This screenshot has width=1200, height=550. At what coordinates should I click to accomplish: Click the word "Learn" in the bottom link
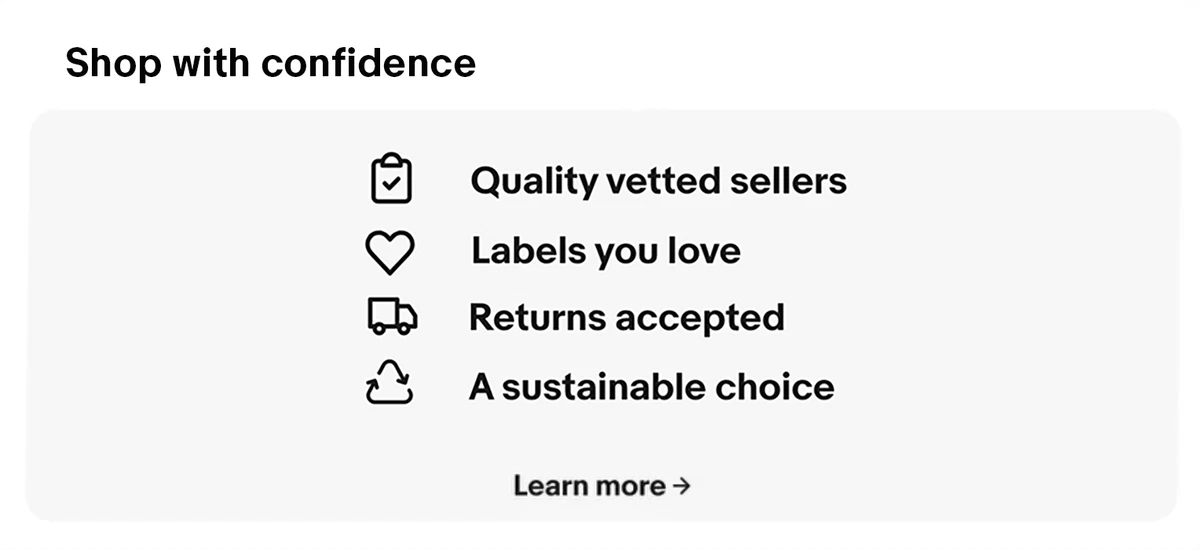(549, 486)
